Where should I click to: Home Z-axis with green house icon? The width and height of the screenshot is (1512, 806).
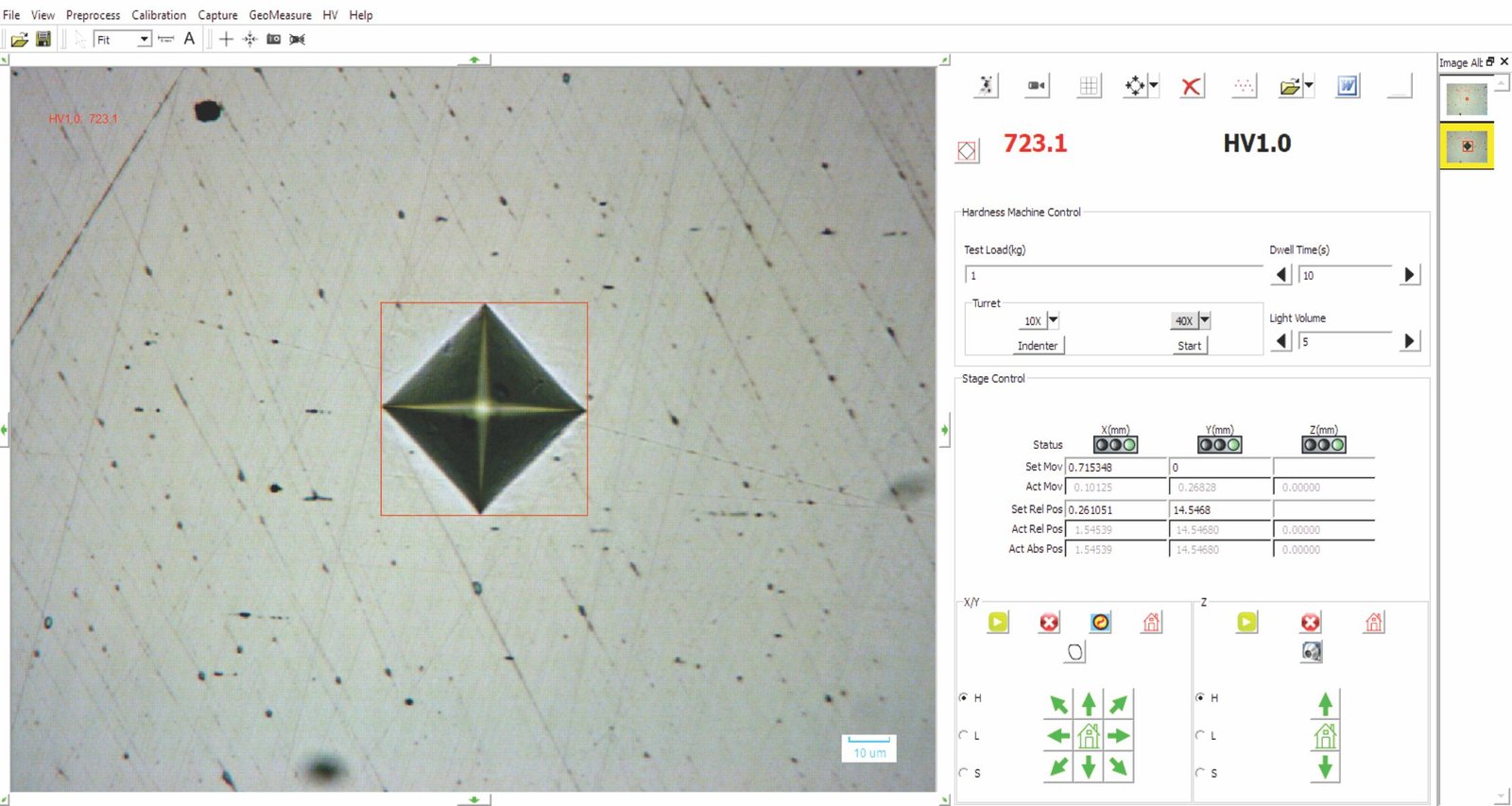pos(1325,735)
